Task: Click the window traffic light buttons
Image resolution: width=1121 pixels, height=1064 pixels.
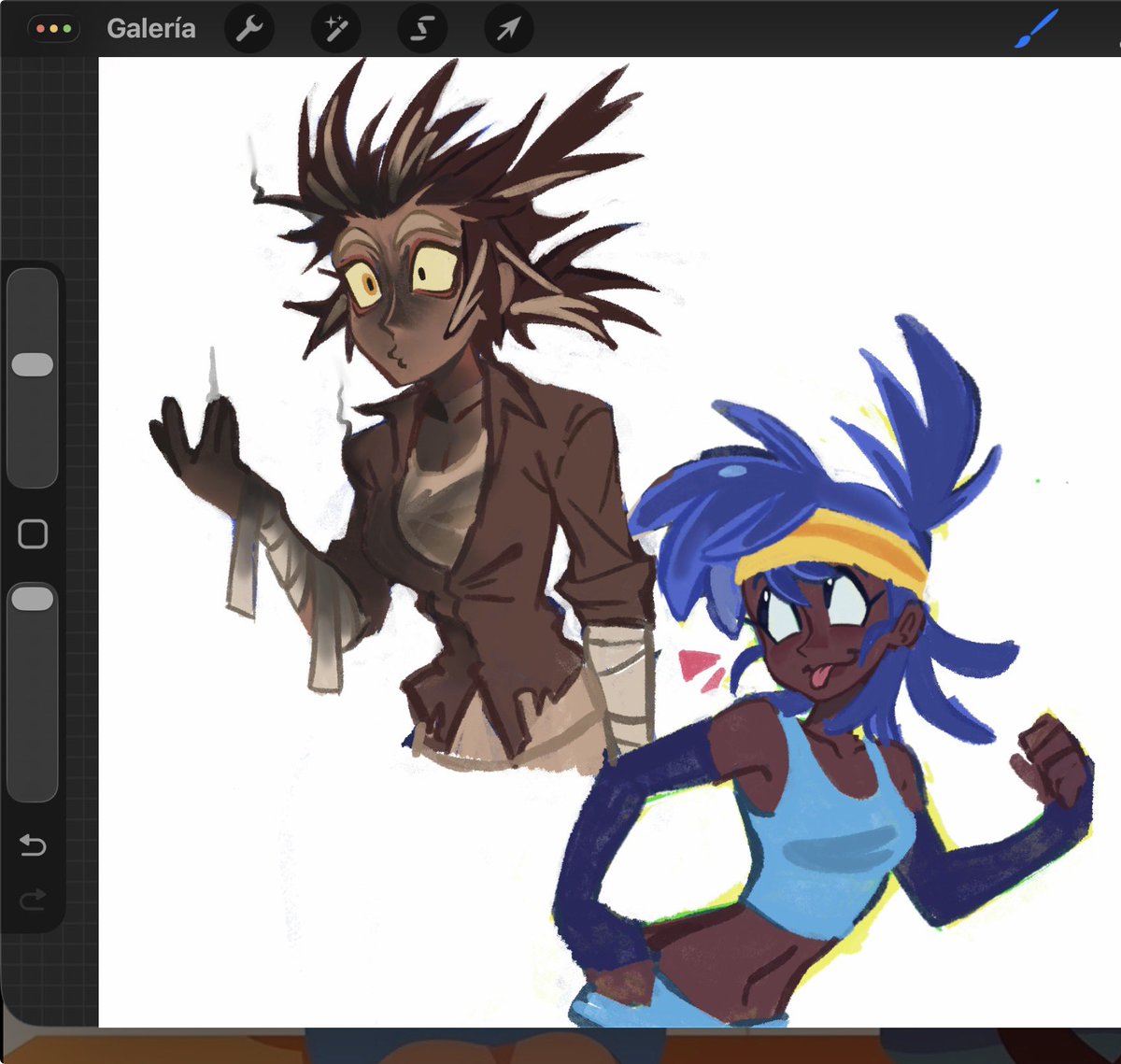Action: tap(54, 29)
